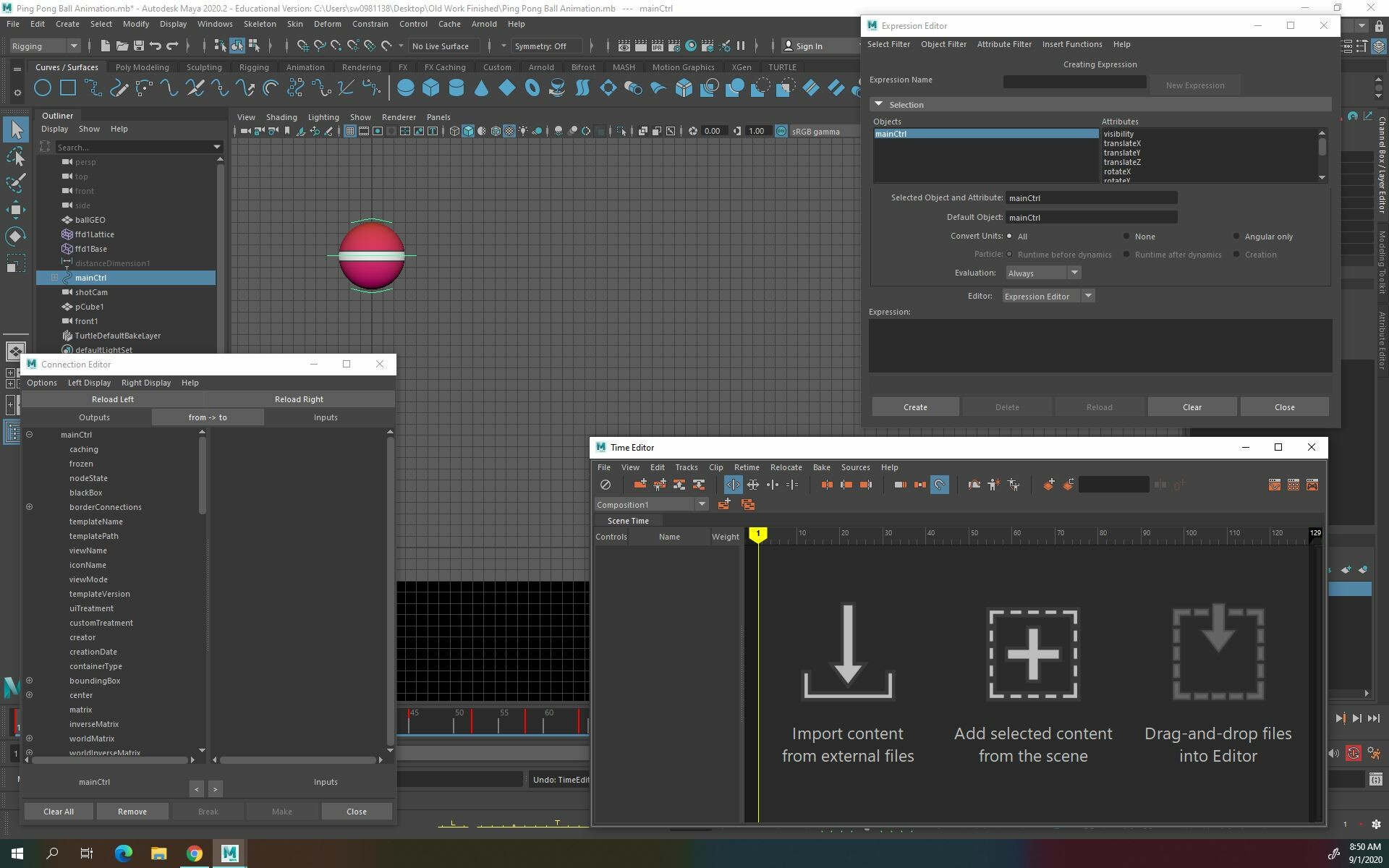Activate the Select Tool in the left toolbox
The height and width of the screenshot is (868, 1389).
[x=16, y=129]
